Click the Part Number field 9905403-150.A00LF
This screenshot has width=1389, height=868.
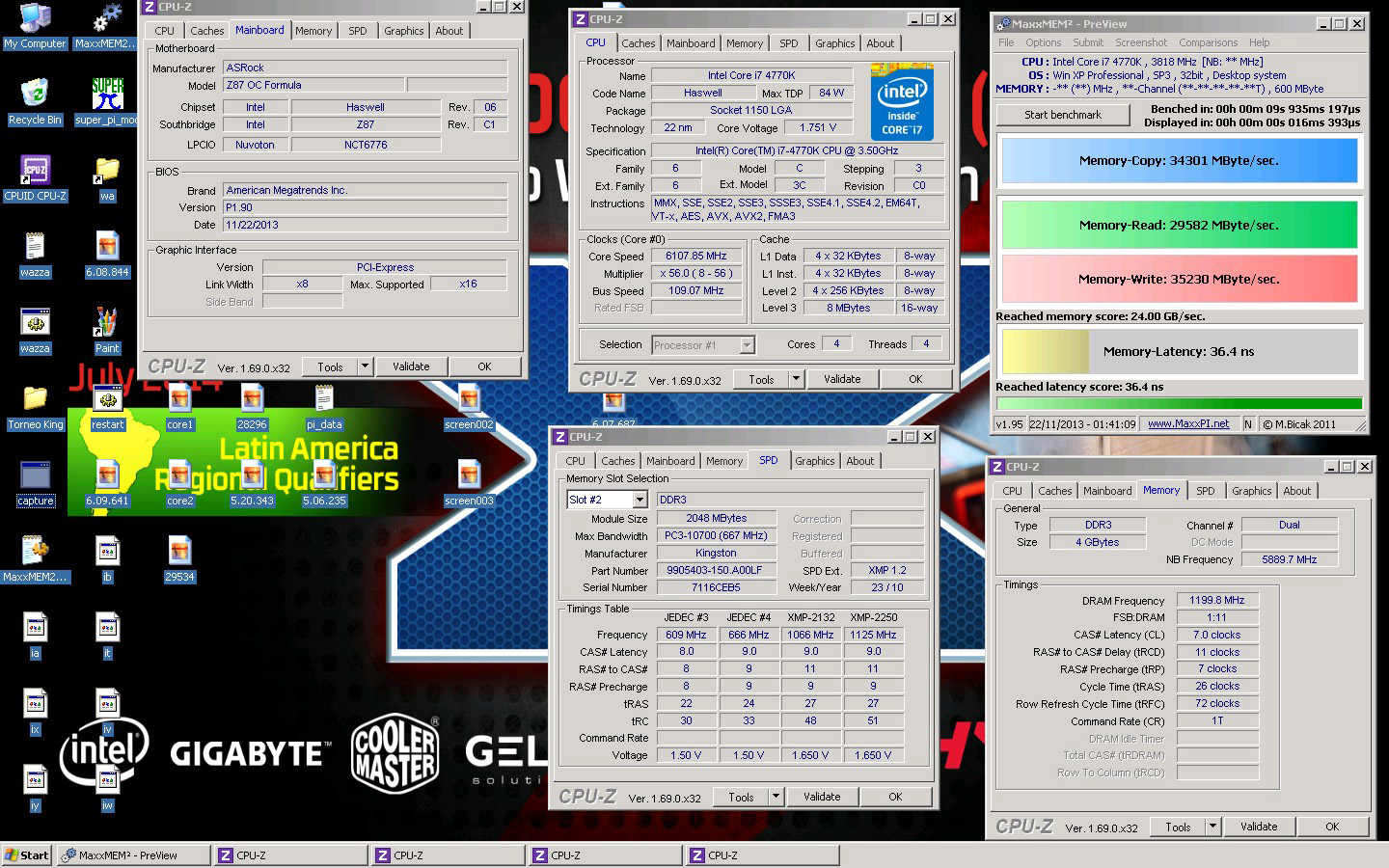pos(714,570)
